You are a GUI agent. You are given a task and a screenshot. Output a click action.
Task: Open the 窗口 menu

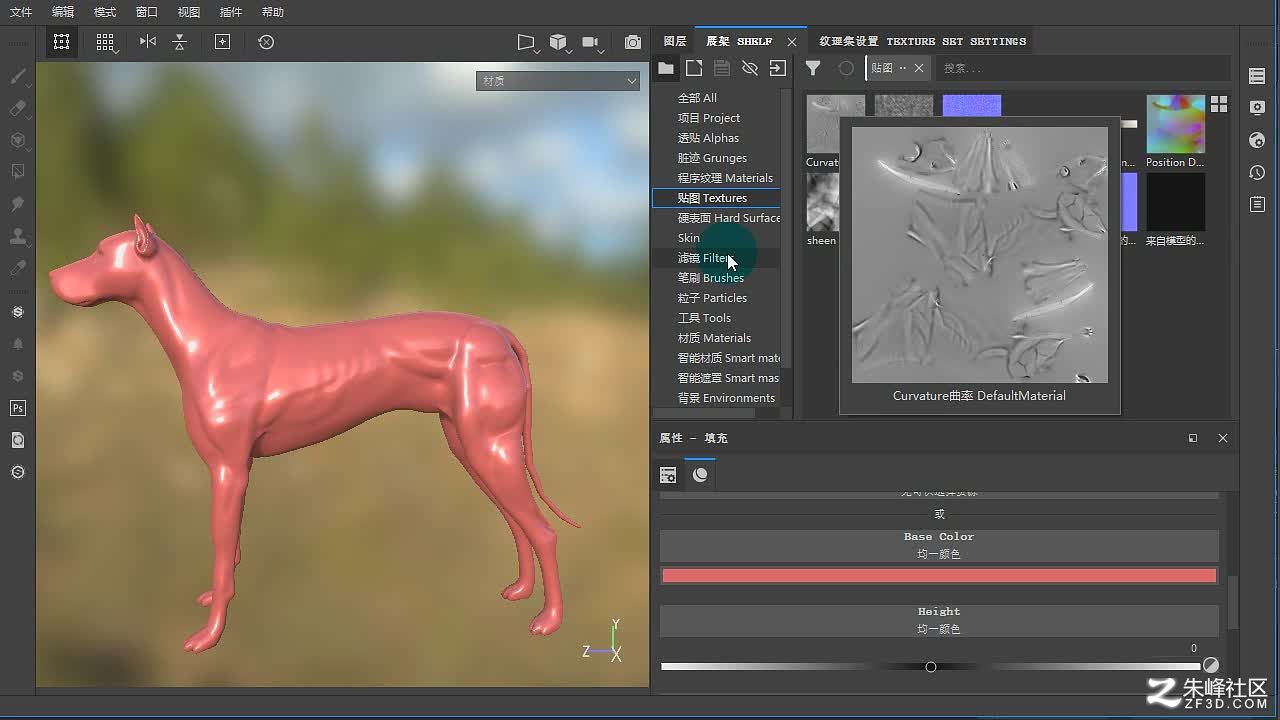tap(147, 12)
